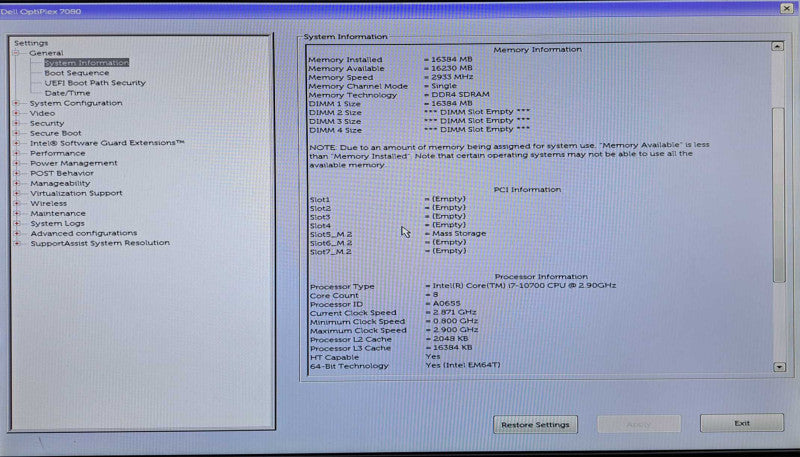Click the PCI Information heading
This screenshot has width=800, height=457.
tap(527, 190)
